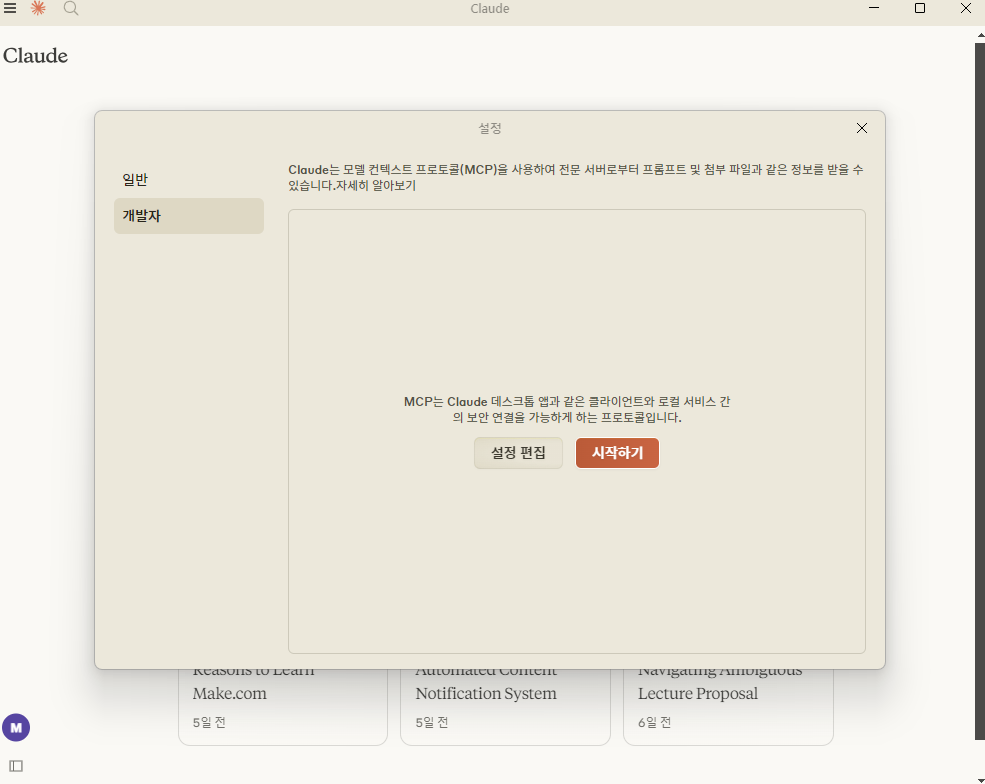The image size is (985, 784).
Task: Click the Claude heading in the main window
Action: (x=35, y=56)
